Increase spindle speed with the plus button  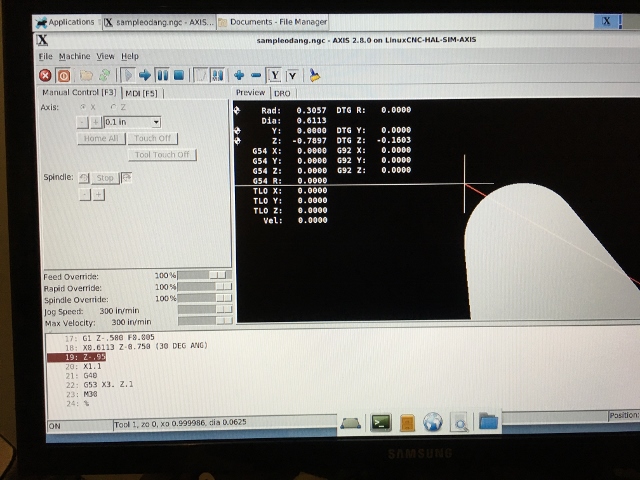click(x=98, y=195)
